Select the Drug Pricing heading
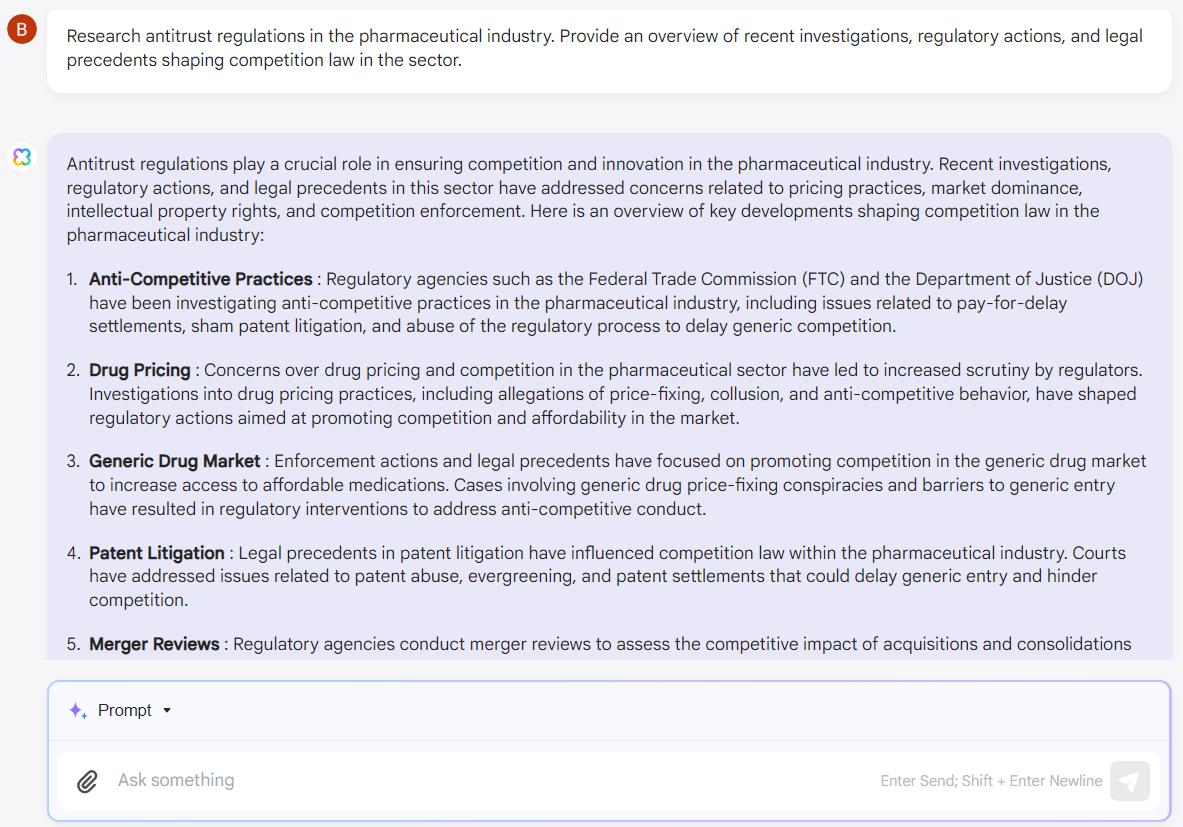 140,370
